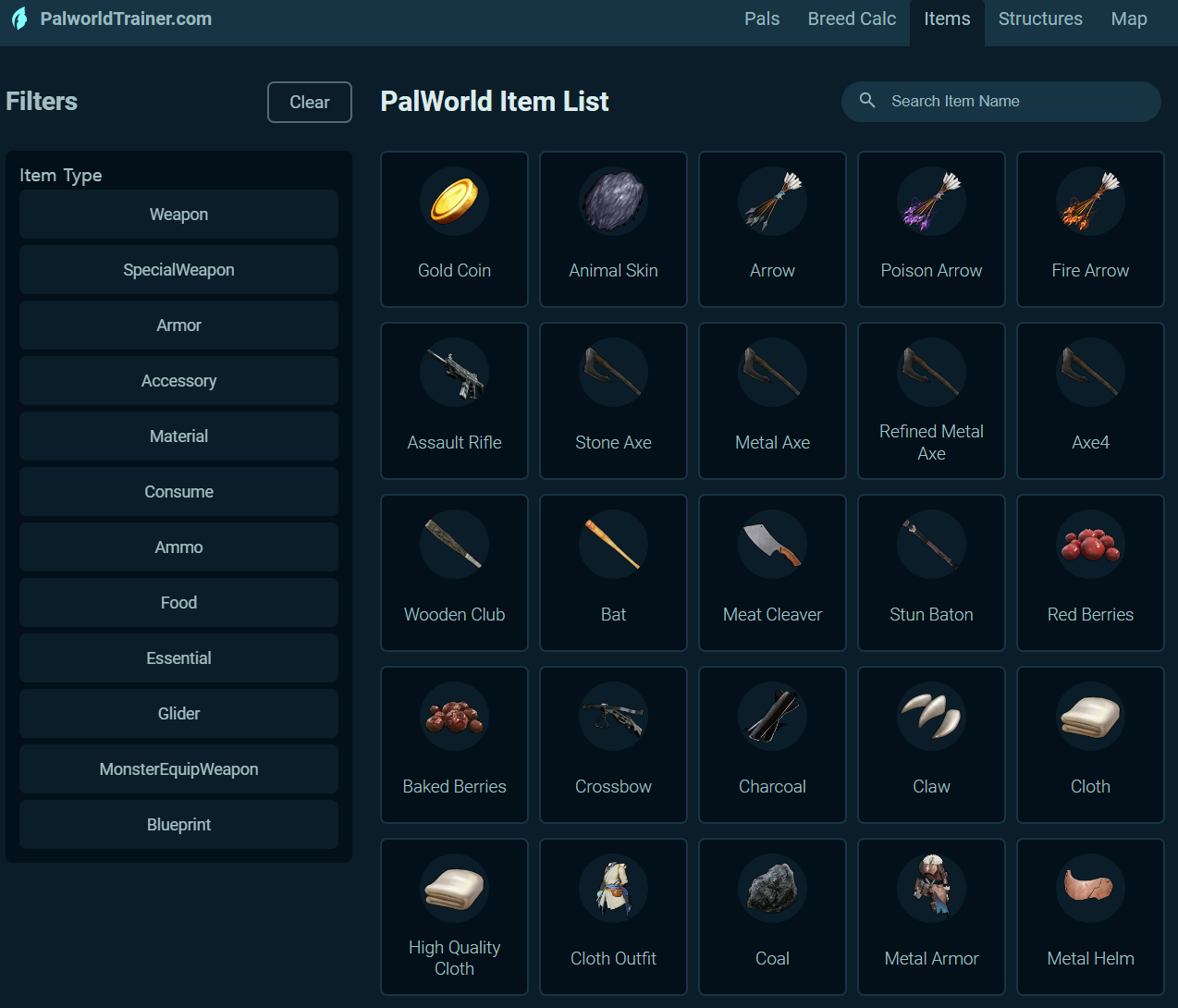Open the Metal Axe item icon
1178x1008 pixels.
pos(772,373)
